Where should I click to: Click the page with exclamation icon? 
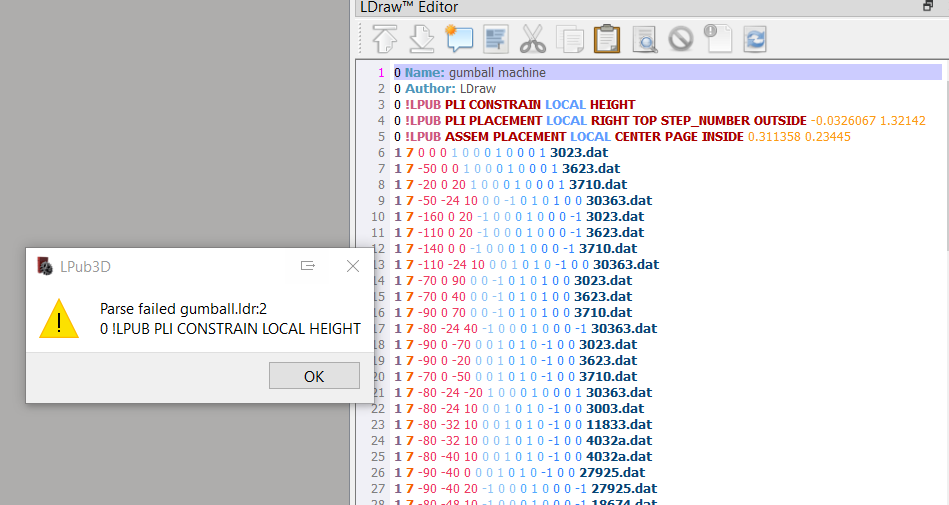click(718, 40)
